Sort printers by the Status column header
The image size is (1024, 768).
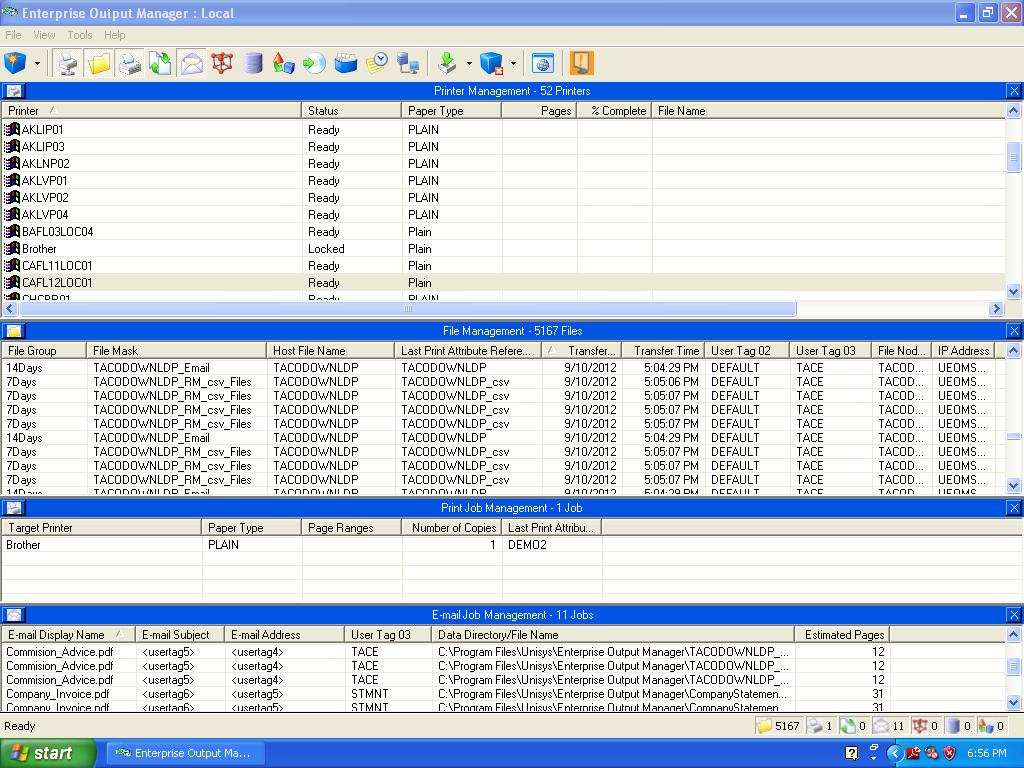(x=351, y=111)
